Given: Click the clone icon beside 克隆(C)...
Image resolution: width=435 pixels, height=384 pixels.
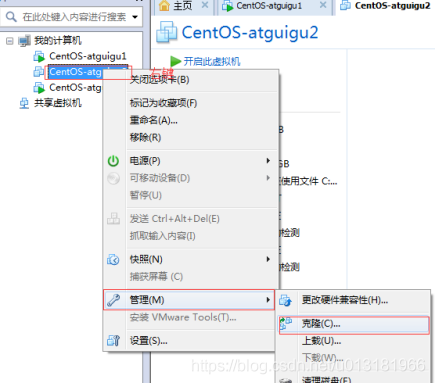Looking at the screenshot, I should (286, 324).
